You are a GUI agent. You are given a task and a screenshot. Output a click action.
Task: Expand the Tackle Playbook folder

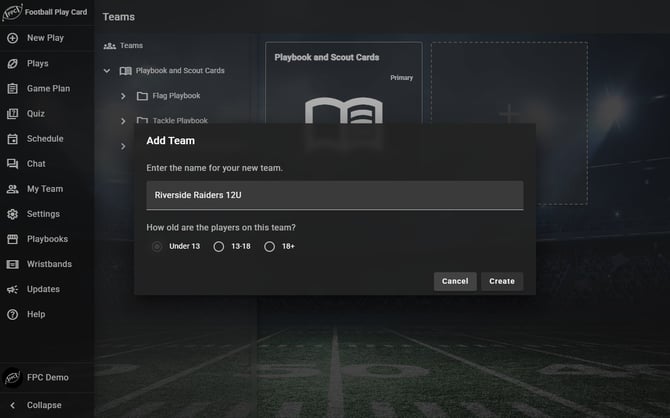coord(123,121)
